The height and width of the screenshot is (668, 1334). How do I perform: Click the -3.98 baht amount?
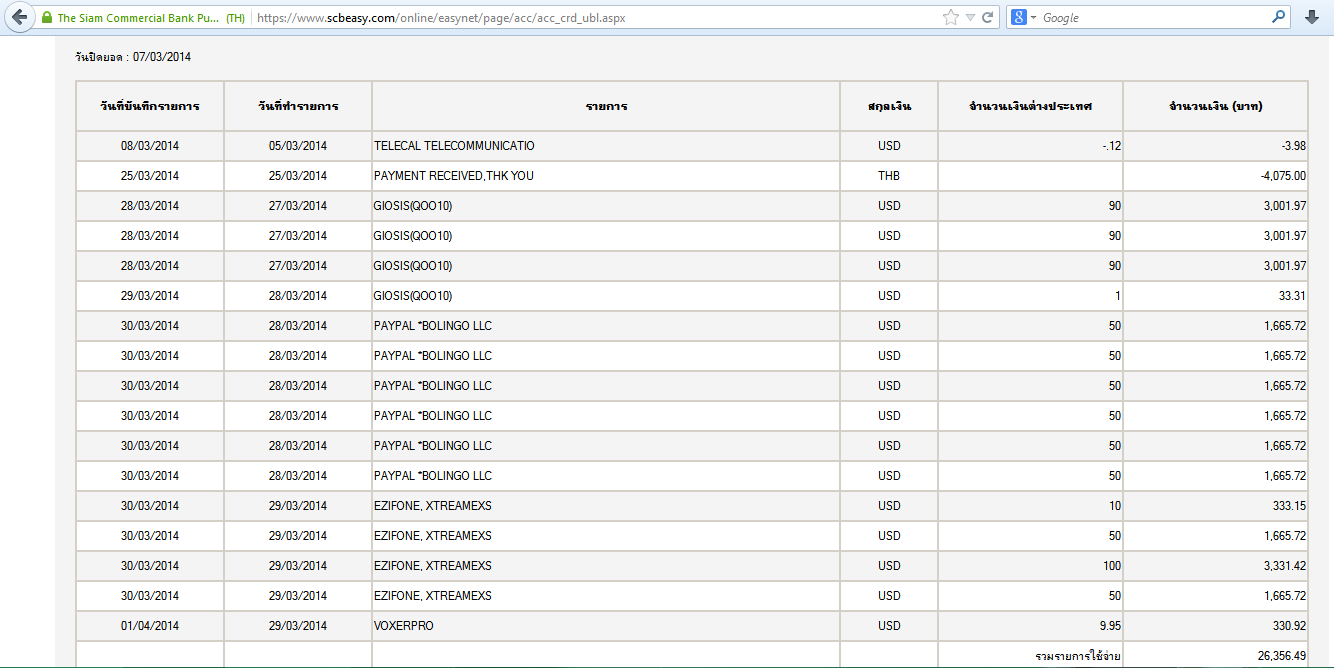[x=1293, y=146]
